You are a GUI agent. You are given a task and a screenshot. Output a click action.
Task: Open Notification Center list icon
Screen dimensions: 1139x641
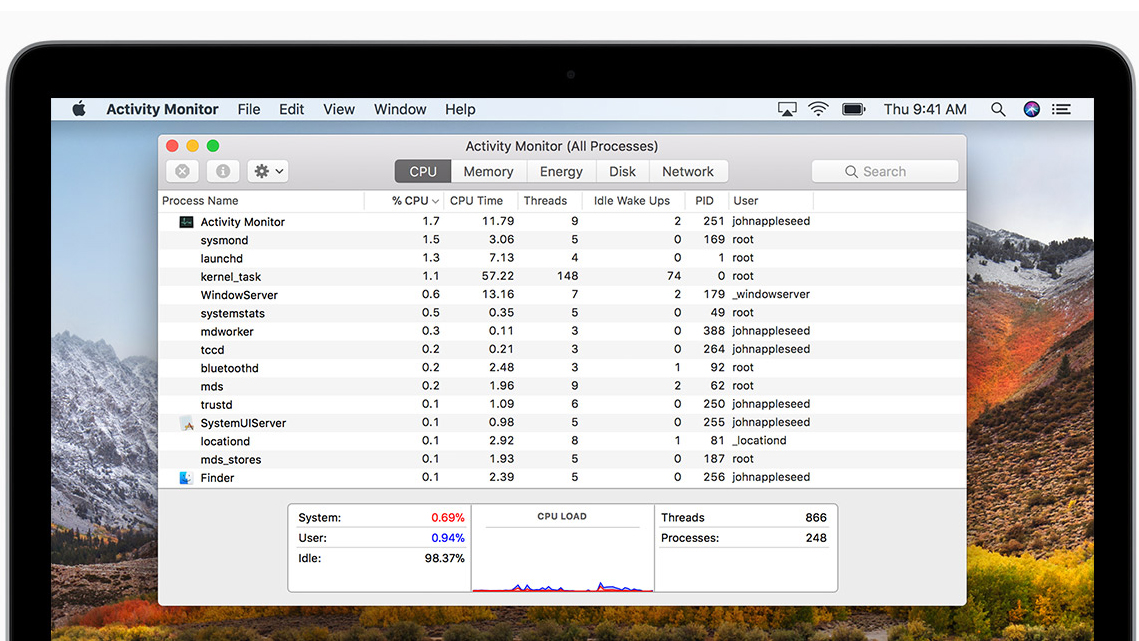pos(1061,109)
